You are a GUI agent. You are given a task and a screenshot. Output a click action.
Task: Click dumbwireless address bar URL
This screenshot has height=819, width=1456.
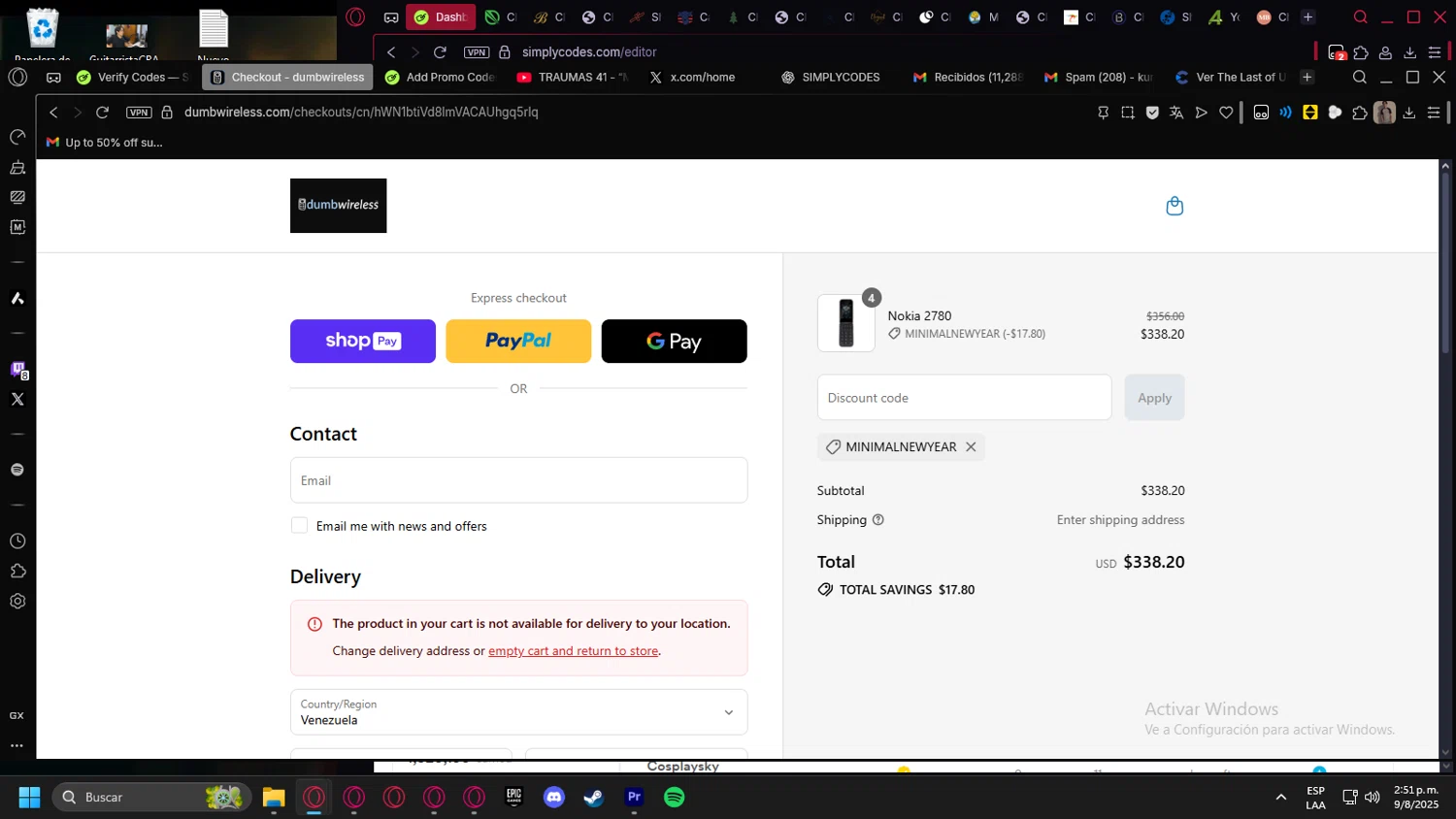(361, 113)
